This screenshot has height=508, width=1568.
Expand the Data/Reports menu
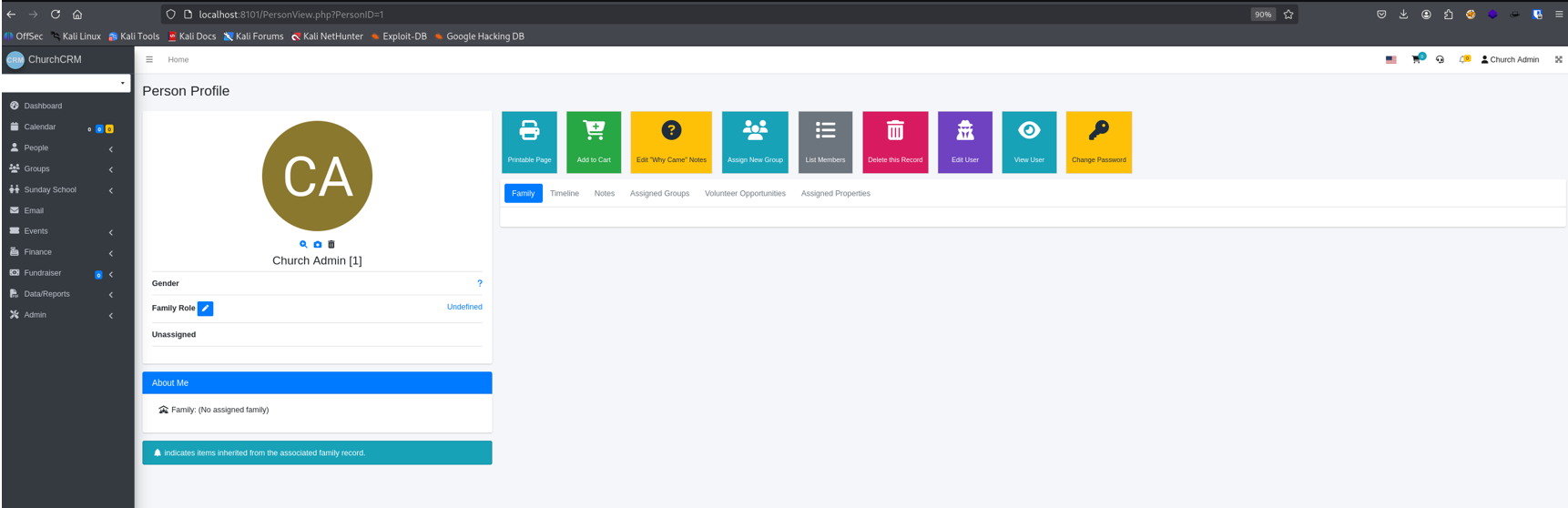[67, 294]
